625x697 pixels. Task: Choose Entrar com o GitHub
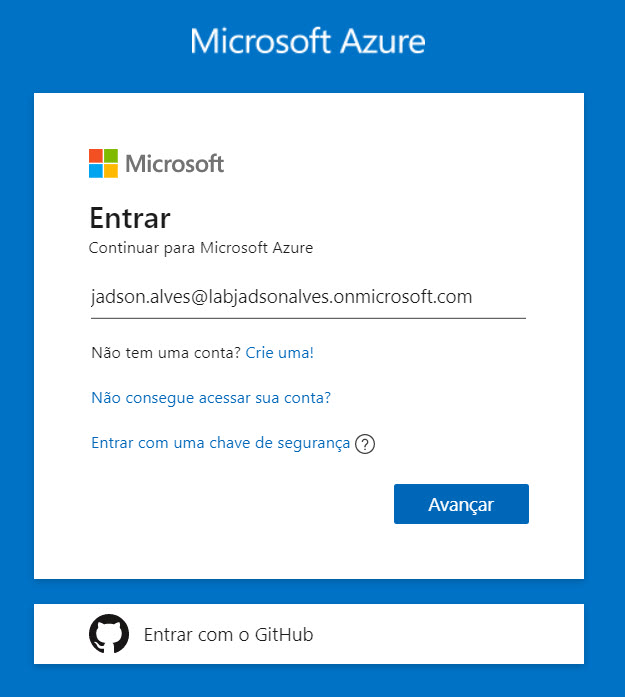pos(228,635)
